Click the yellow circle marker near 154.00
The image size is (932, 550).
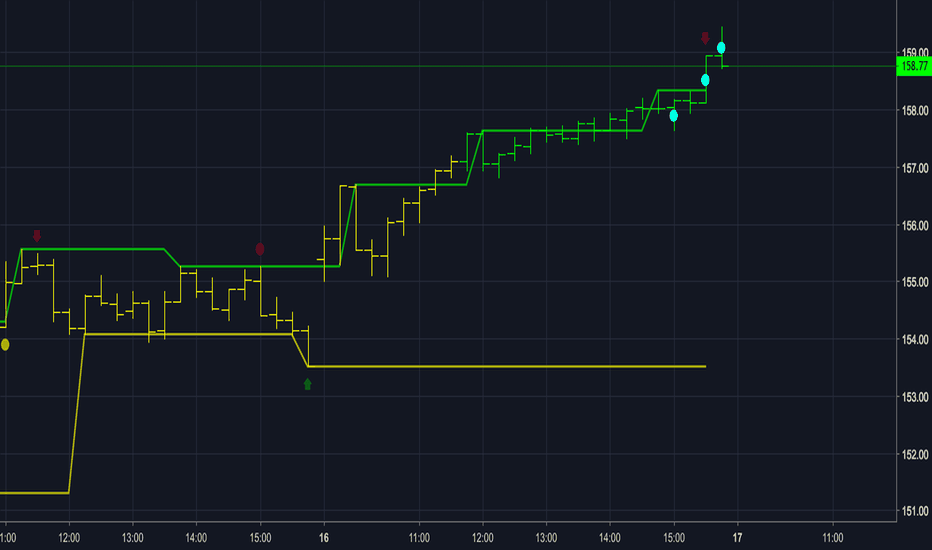click(5, 344)
